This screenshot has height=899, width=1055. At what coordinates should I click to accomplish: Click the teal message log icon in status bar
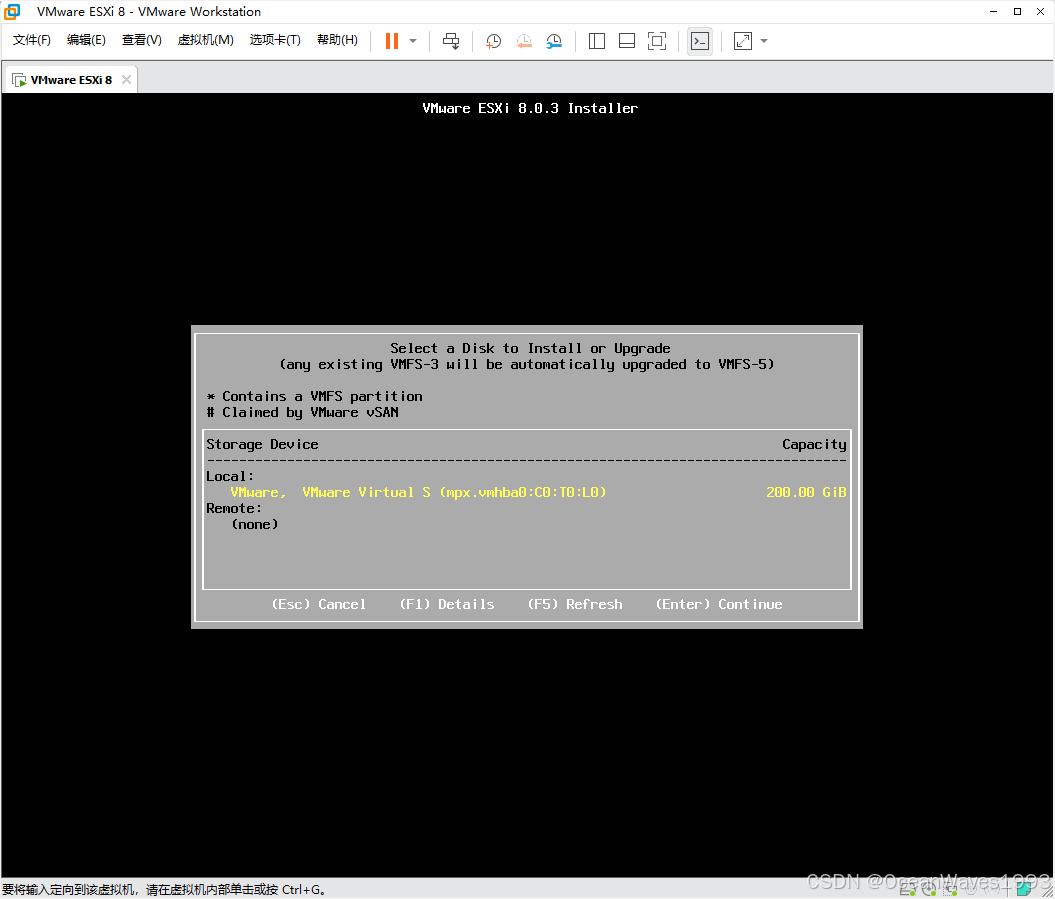coord(1025,890)
